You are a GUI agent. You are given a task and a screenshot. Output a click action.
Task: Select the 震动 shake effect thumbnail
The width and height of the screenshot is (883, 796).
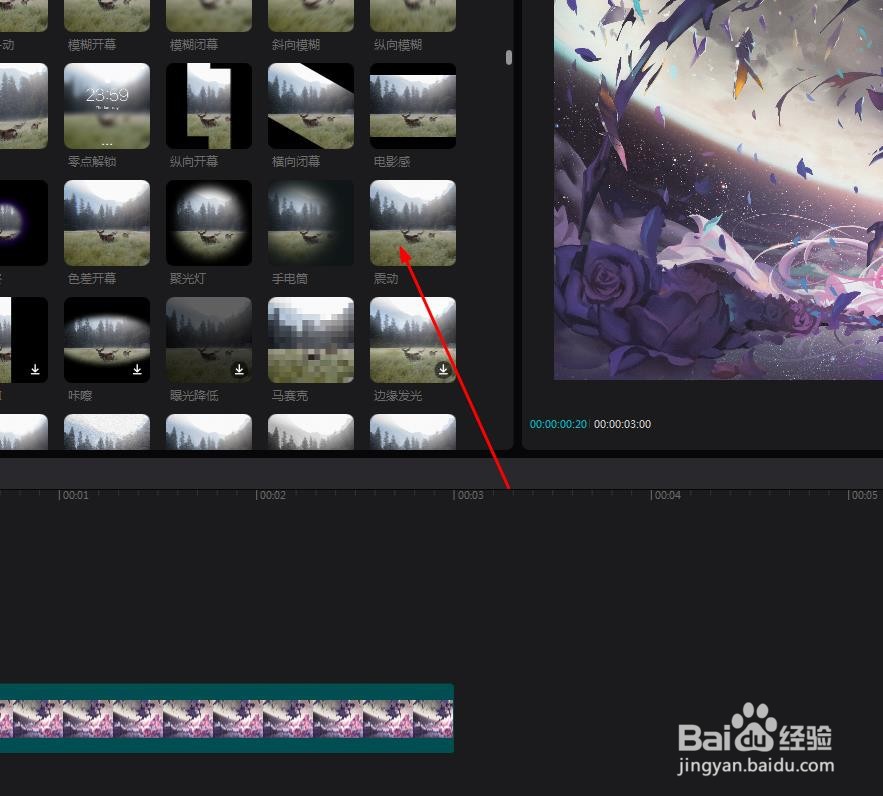[413, 223]
